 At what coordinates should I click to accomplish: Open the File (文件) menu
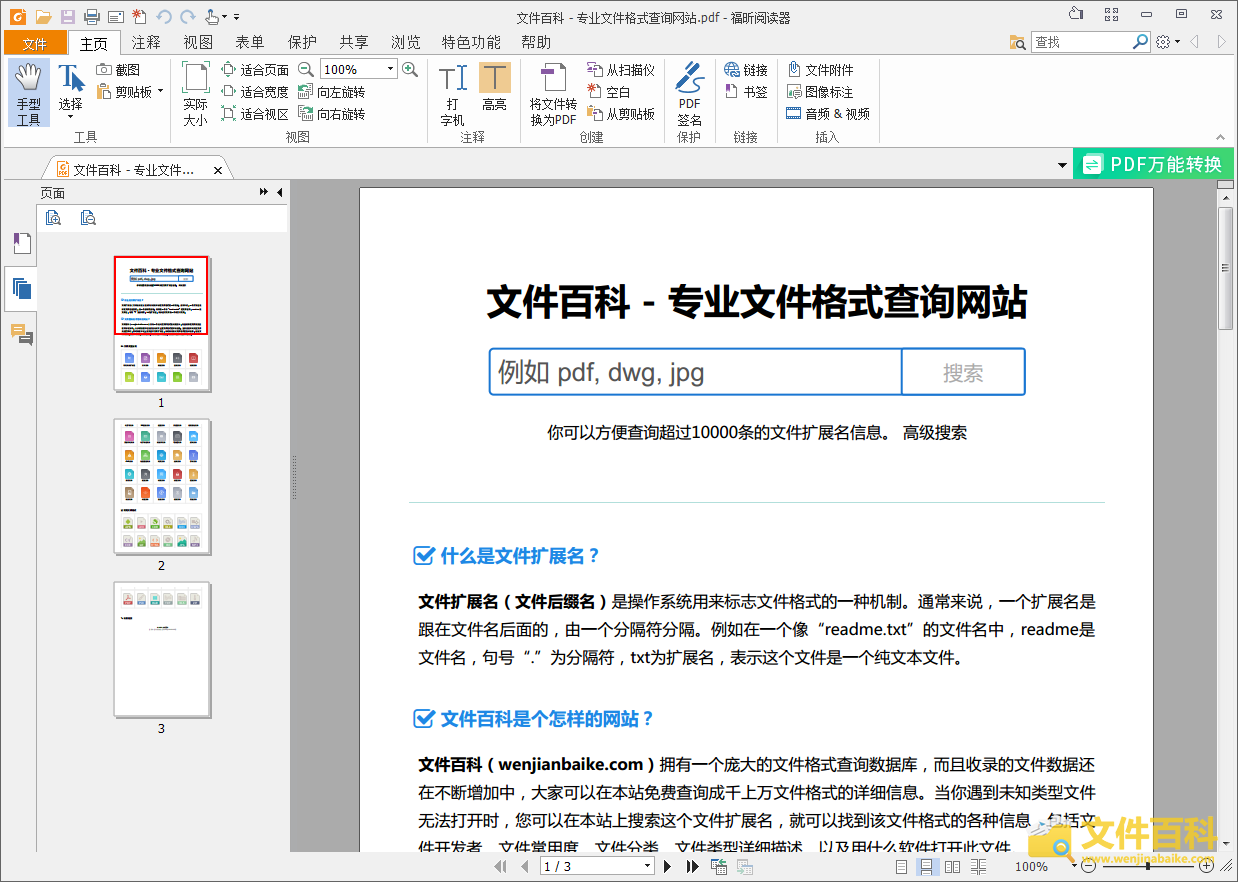click(35, 43)
